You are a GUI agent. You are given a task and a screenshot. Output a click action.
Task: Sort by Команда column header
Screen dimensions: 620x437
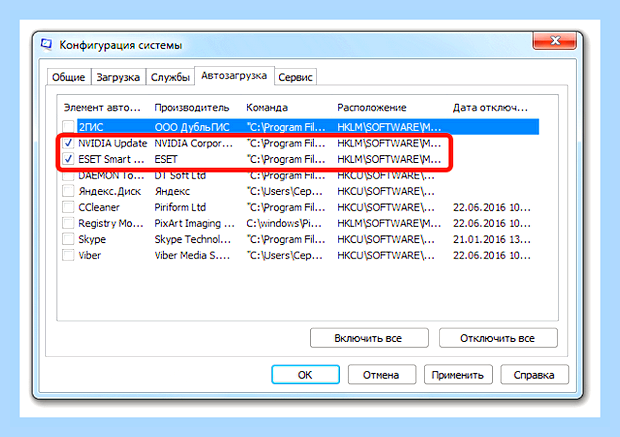pyautogui.click(x=267, y=108)
